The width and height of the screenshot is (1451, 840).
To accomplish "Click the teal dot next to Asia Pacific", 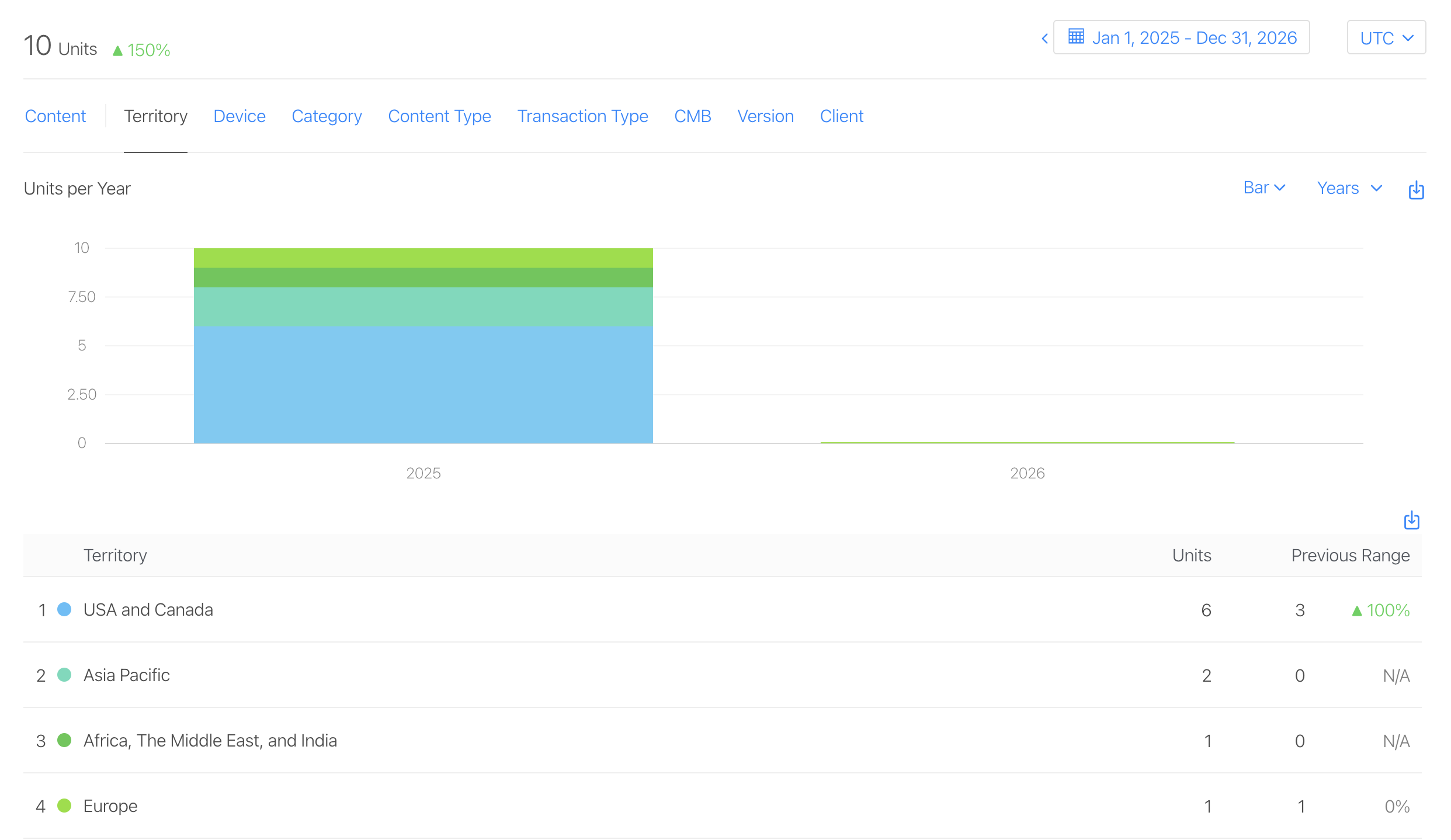I will tap(64, 675).
